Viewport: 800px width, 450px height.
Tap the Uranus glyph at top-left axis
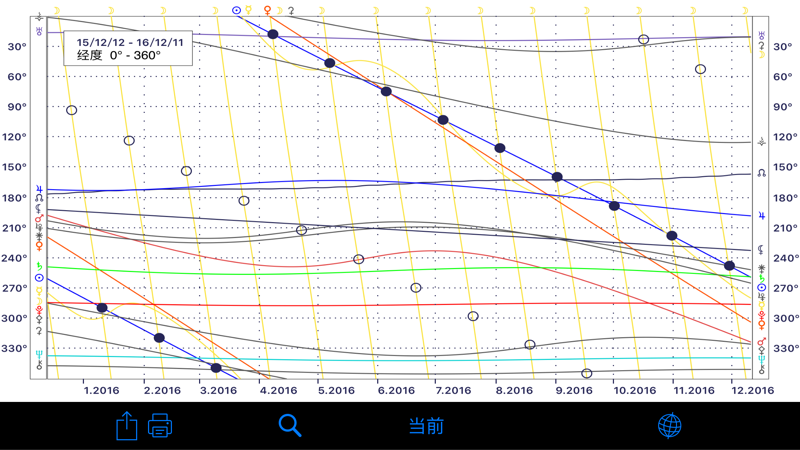(39, 31)
